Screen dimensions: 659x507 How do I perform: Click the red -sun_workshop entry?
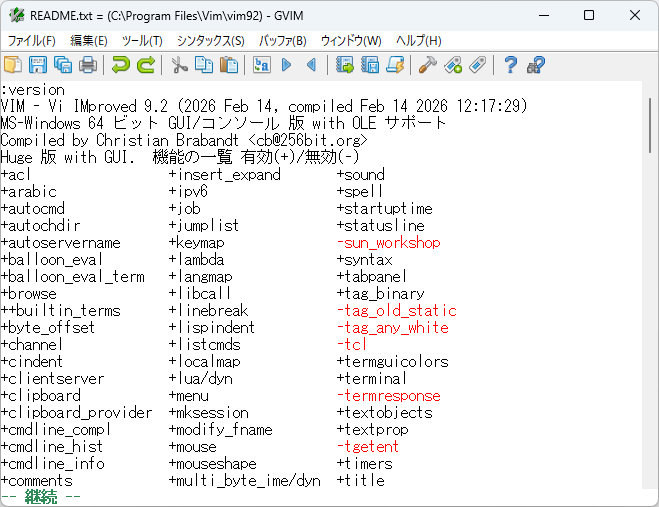[x=389, y=243]
